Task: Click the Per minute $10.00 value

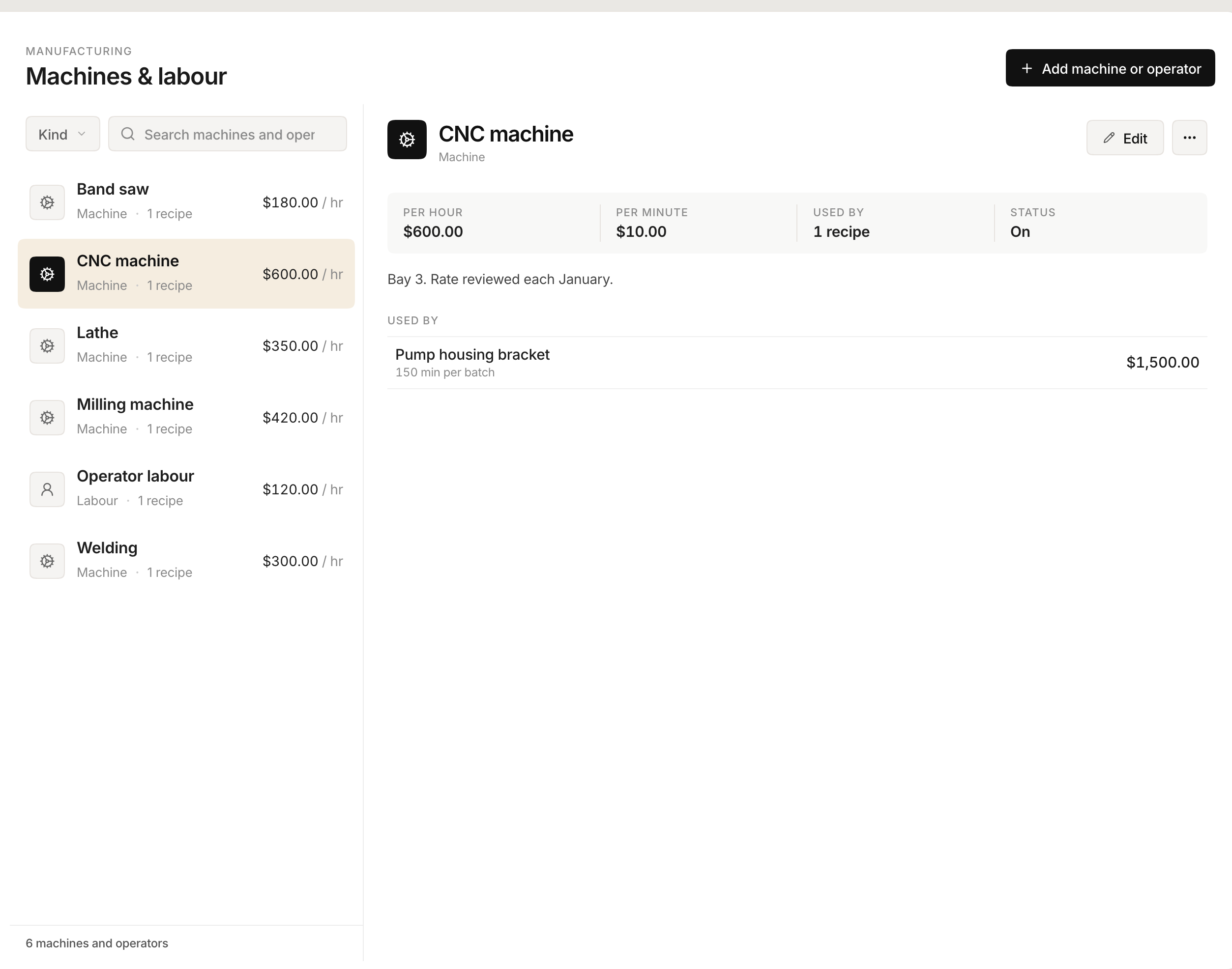Action: [641, 231]
